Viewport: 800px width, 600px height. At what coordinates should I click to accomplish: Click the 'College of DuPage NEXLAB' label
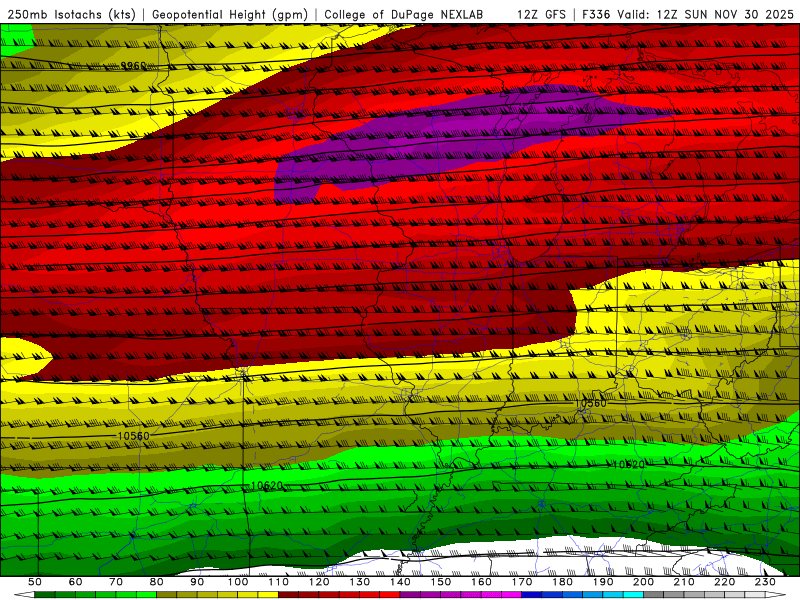(x=404, y=15)
